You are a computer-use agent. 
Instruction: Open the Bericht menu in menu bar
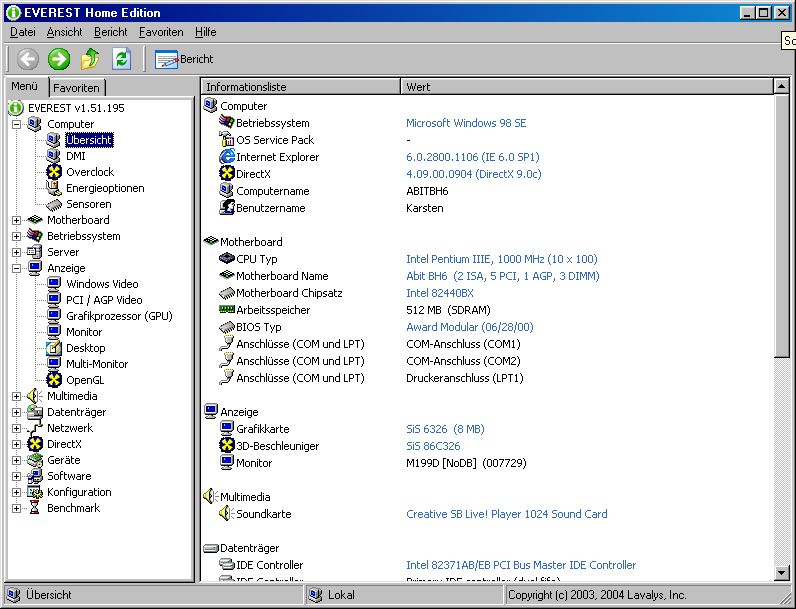point(110,32)
